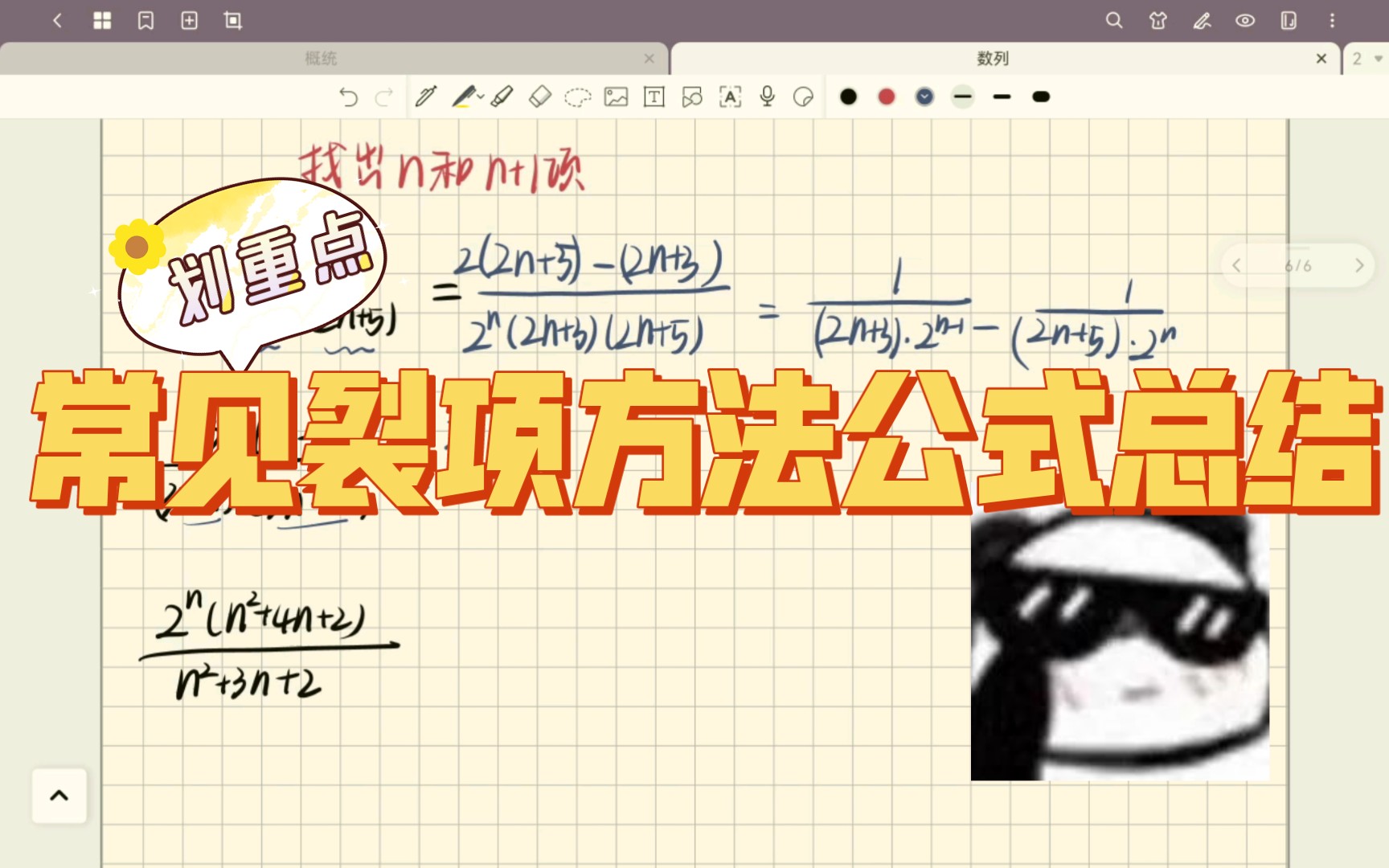Pick the medium stroke width
1389x868 pixels.
point(1002,97)
